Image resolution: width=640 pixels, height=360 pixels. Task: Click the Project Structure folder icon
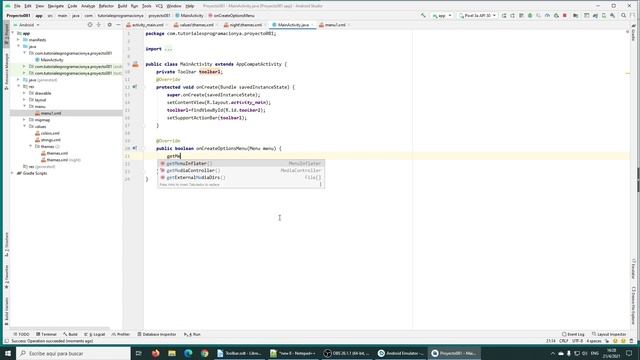576,16
